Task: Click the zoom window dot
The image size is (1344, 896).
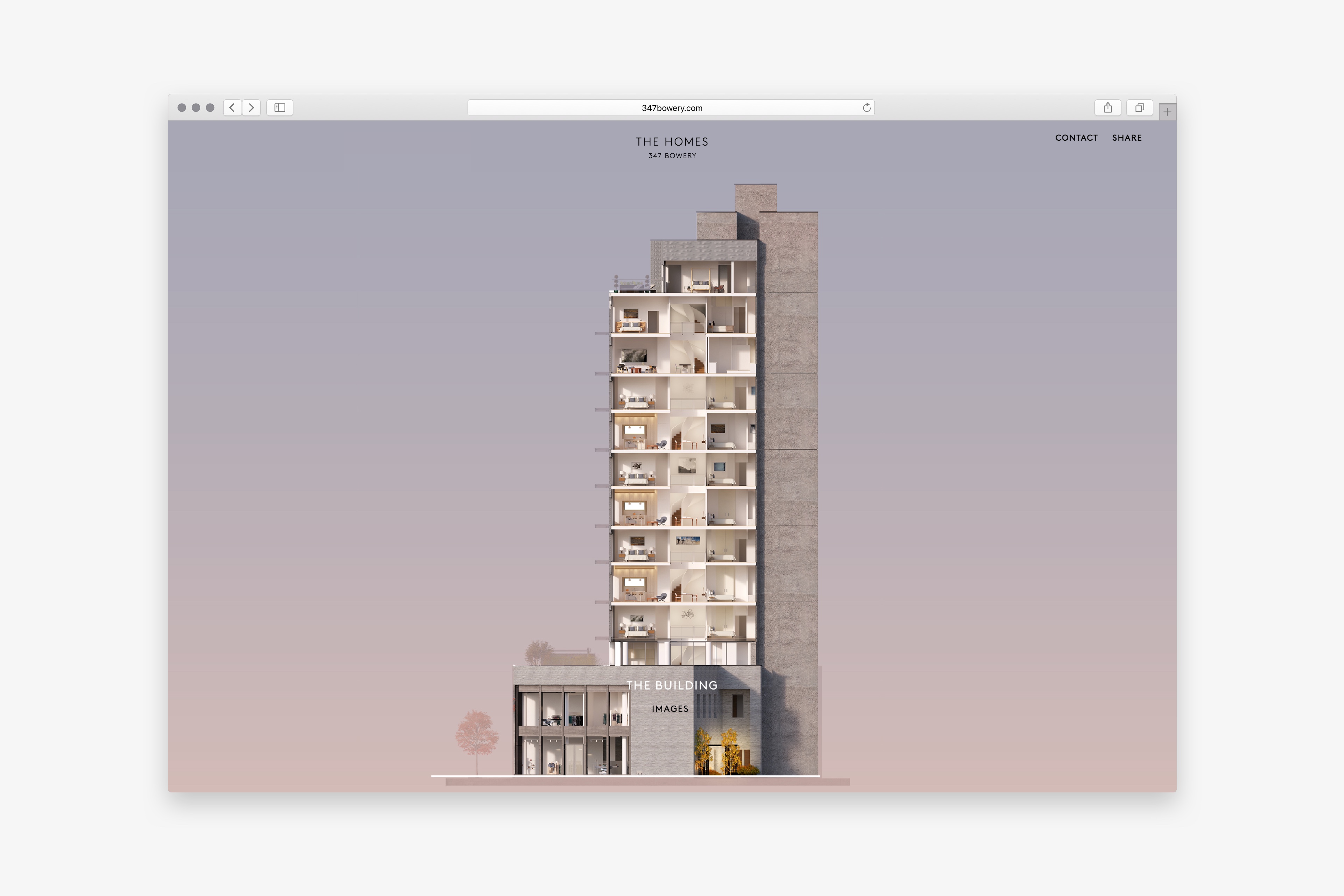Action: pyautogui.click(x=210, y=107)
